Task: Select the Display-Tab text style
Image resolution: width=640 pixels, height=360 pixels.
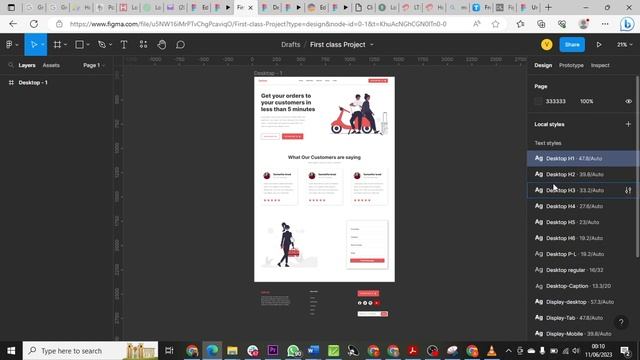Action: pyautogui.click(x=582, y=318)
